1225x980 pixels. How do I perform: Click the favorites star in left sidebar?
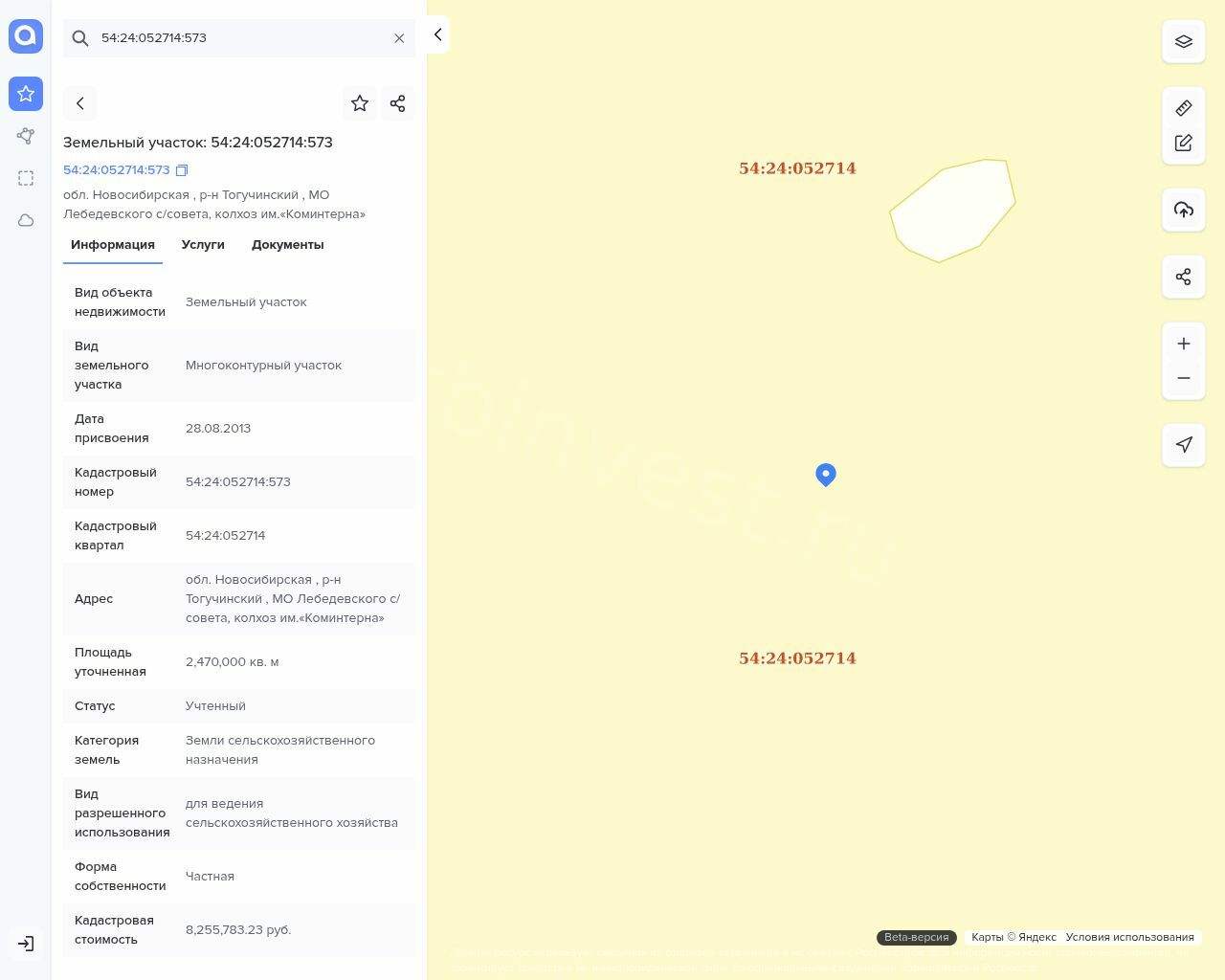point(26,94)
